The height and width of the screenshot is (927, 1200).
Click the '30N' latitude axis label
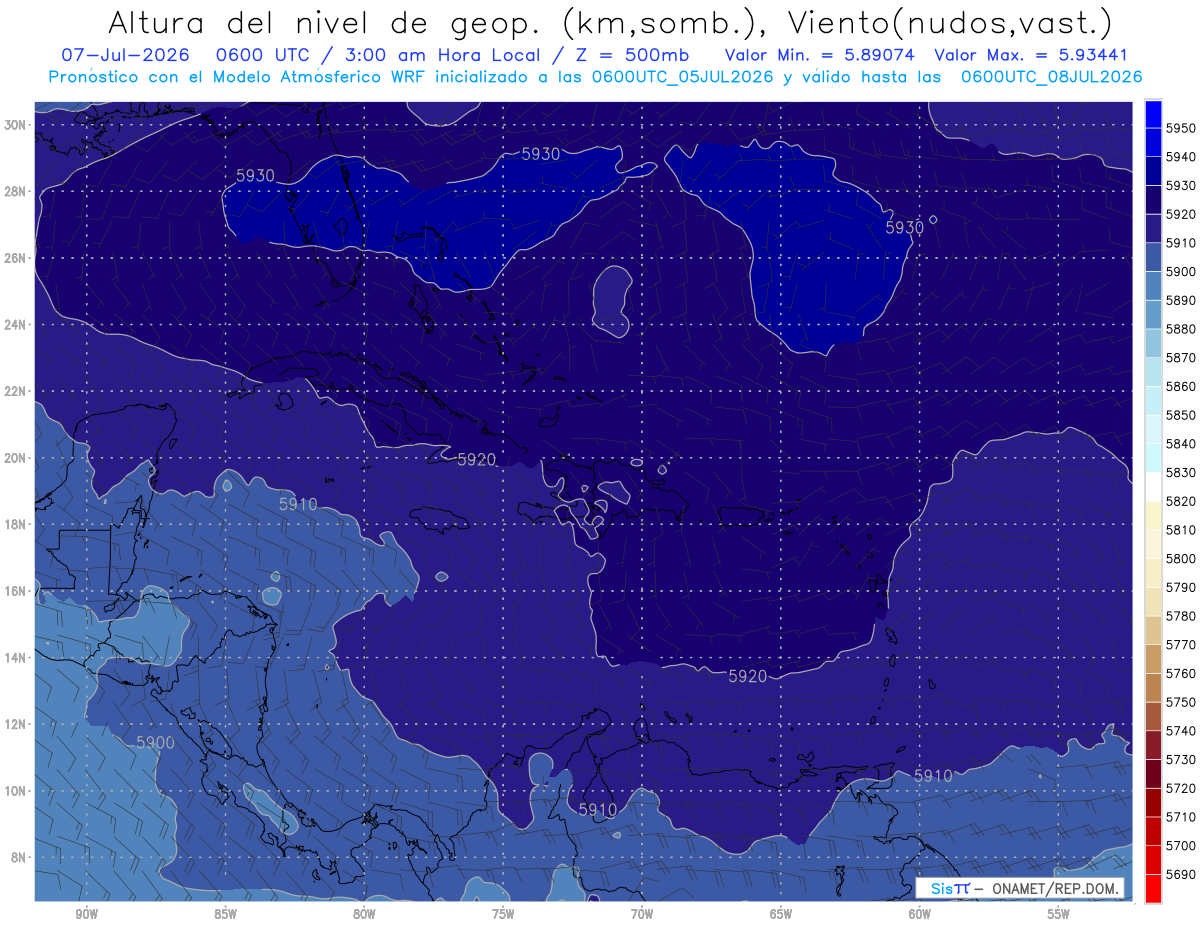[x=15, y=125]
